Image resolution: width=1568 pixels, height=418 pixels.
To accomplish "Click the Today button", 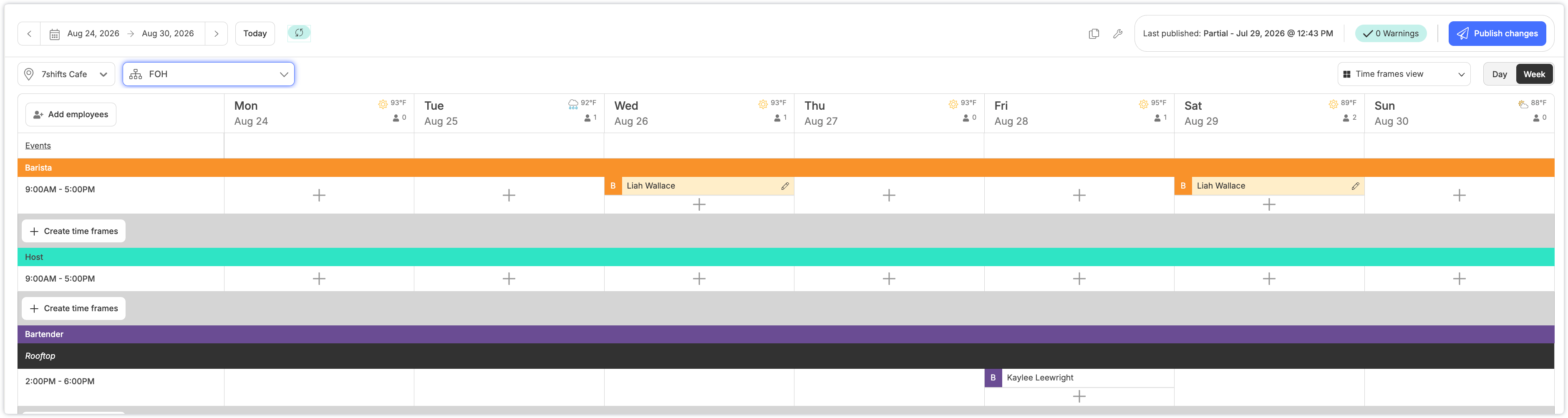I will coord(255,33).
